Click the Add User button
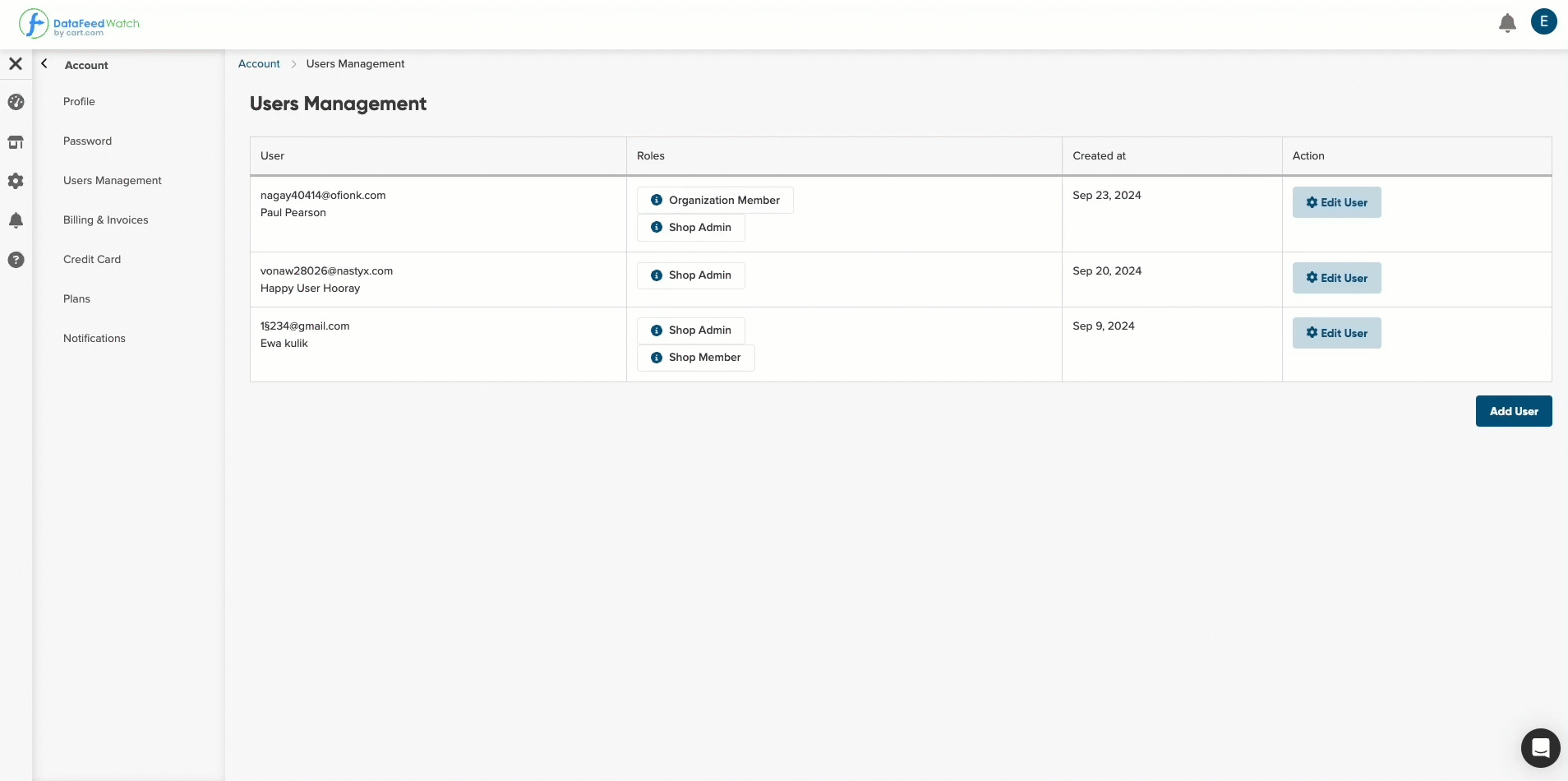Screen dimensions: 1568x781 1514,411
